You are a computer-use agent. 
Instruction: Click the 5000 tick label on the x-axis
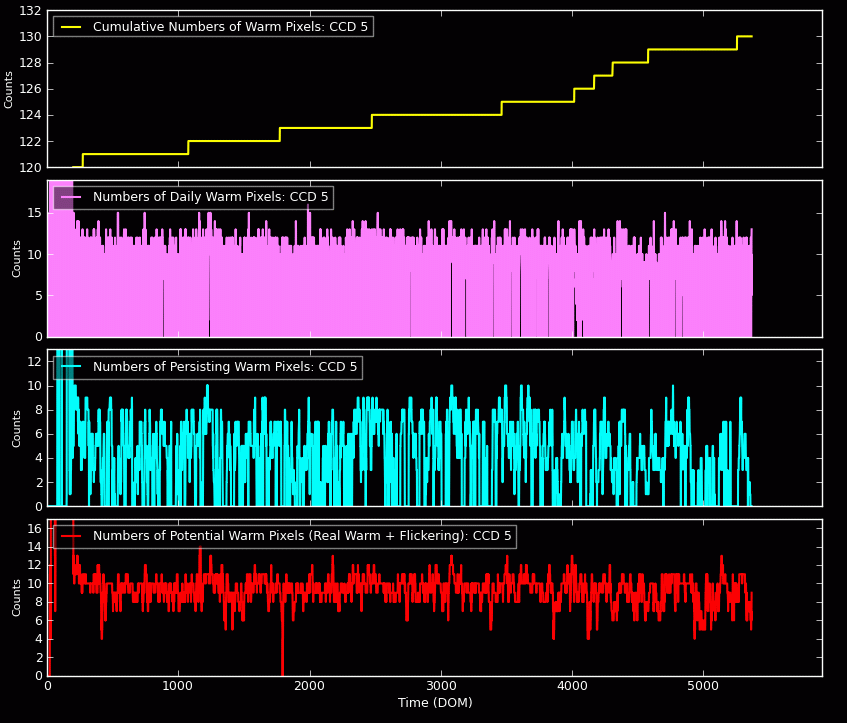pos(703,687)
